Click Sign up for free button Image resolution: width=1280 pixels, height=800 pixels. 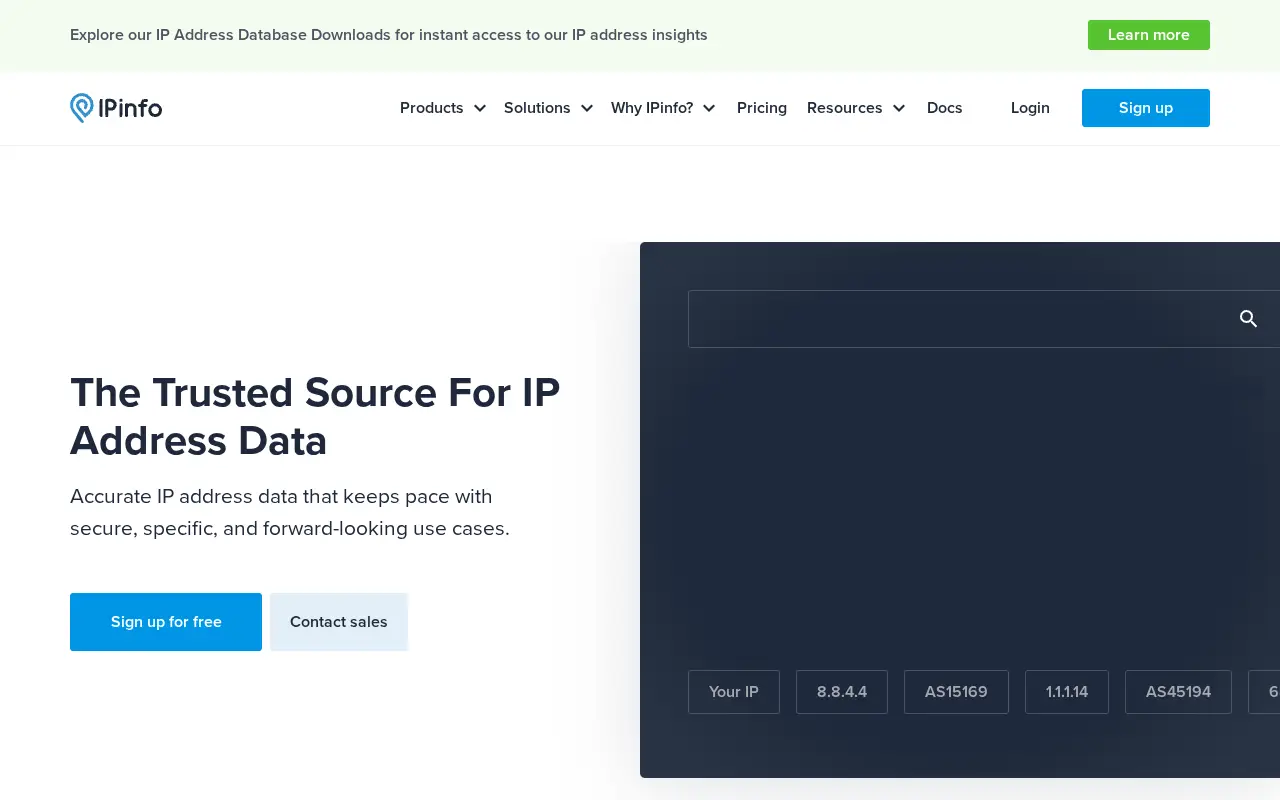point(166,622)
